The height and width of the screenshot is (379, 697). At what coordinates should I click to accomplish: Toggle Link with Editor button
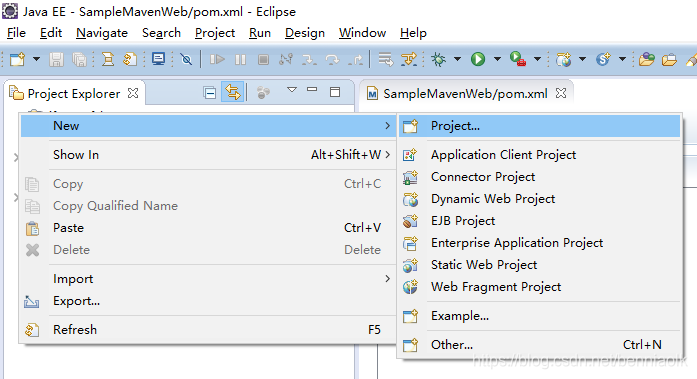(232, 92)
